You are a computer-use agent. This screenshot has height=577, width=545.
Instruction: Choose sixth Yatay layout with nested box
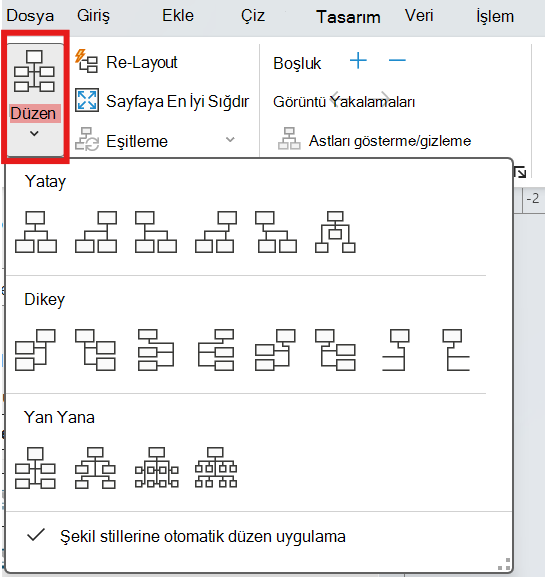tap(335, 232)
